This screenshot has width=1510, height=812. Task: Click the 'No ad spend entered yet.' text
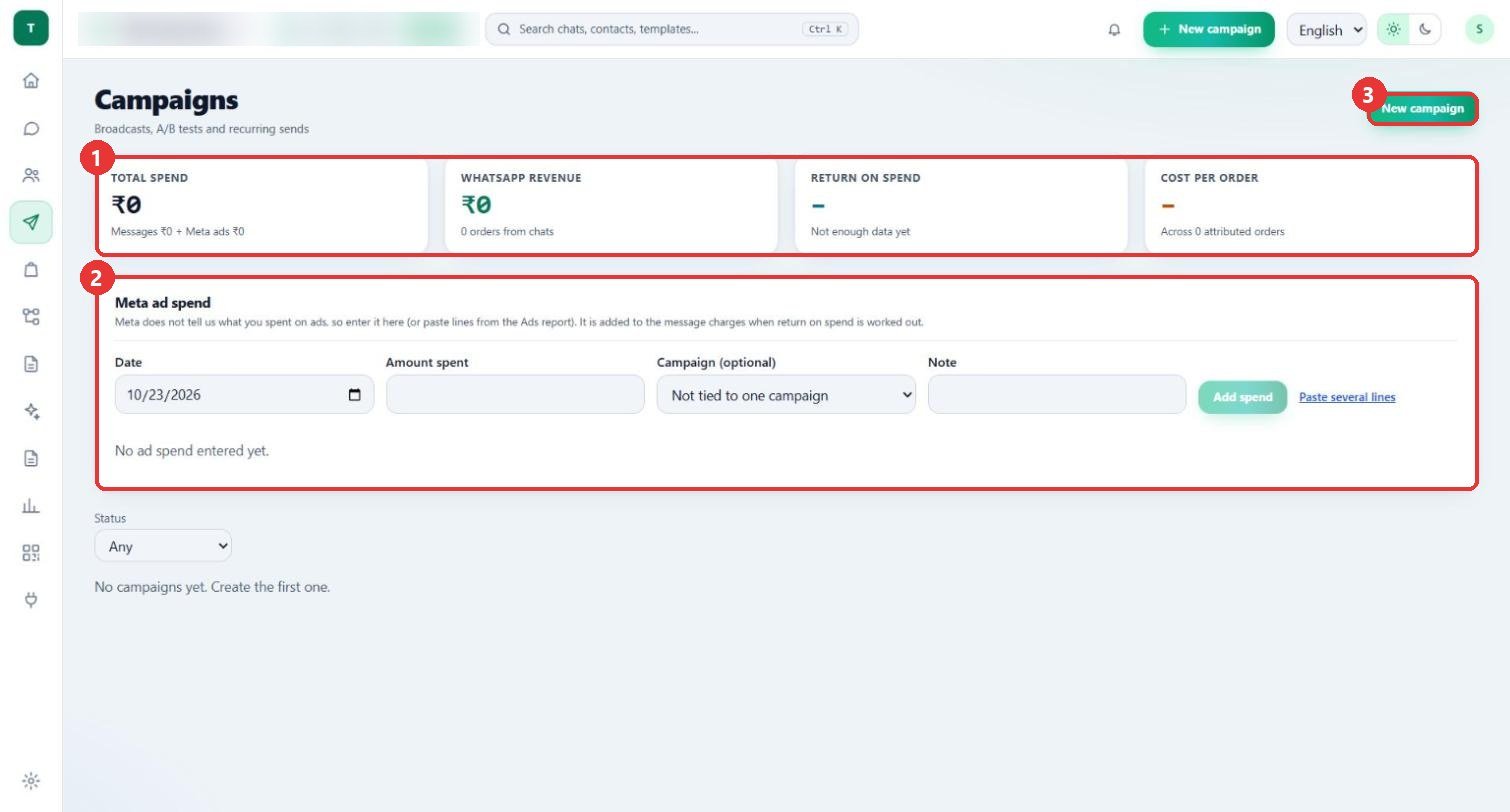(192, 450)
